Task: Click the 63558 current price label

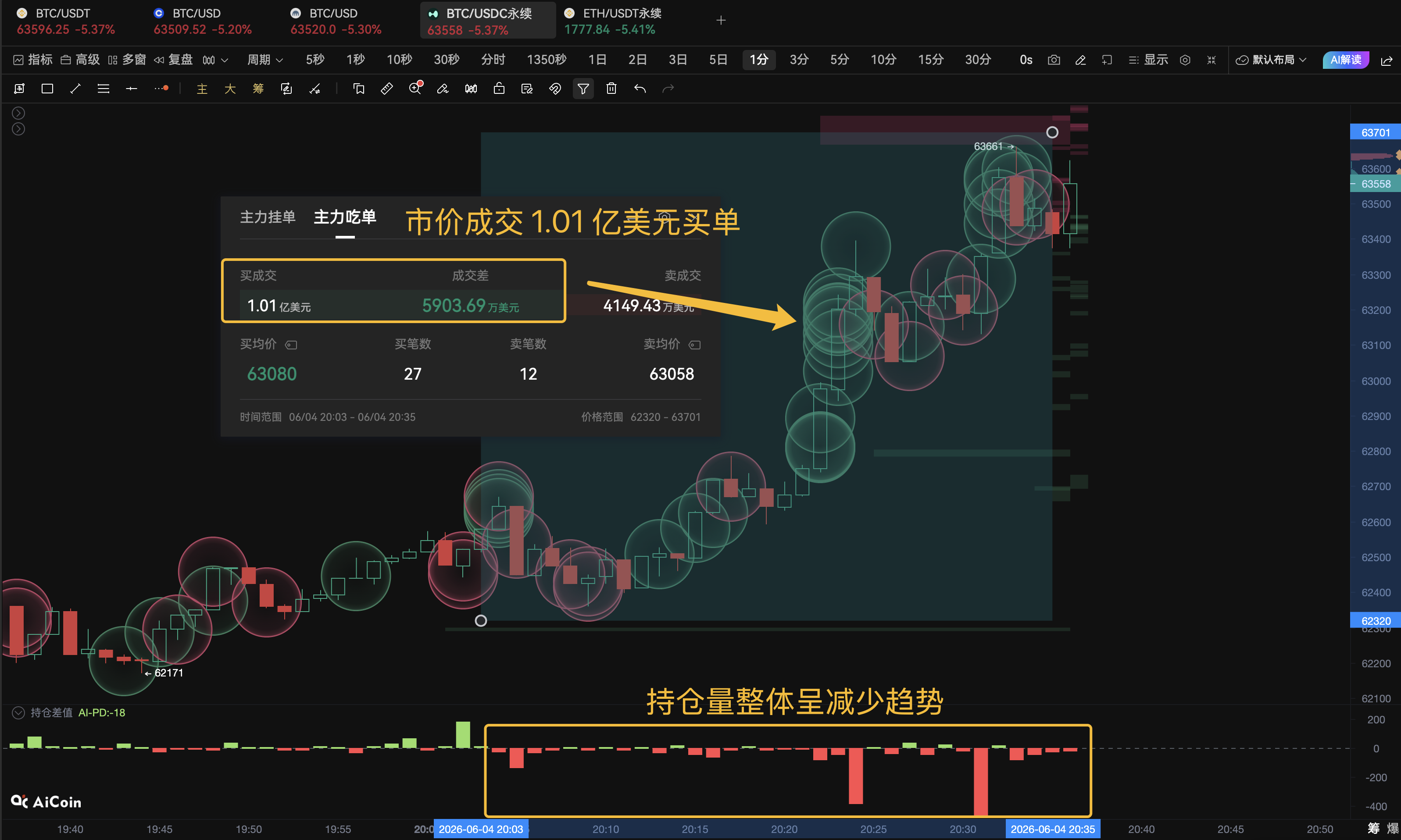Action: 1376,184
